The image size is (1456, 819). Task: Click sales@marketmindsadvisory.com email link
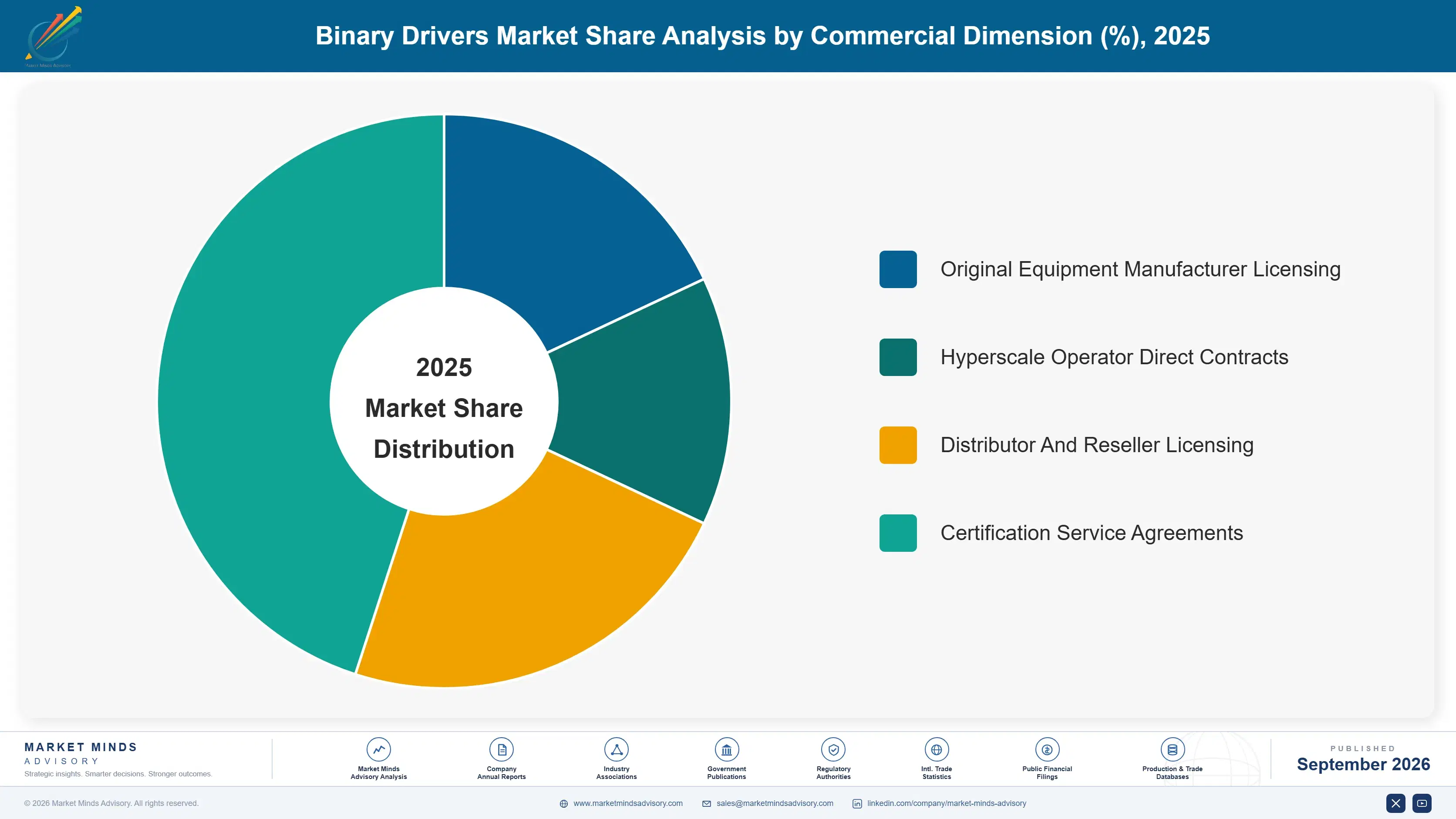pyautogui.click(x=775, y=803)
